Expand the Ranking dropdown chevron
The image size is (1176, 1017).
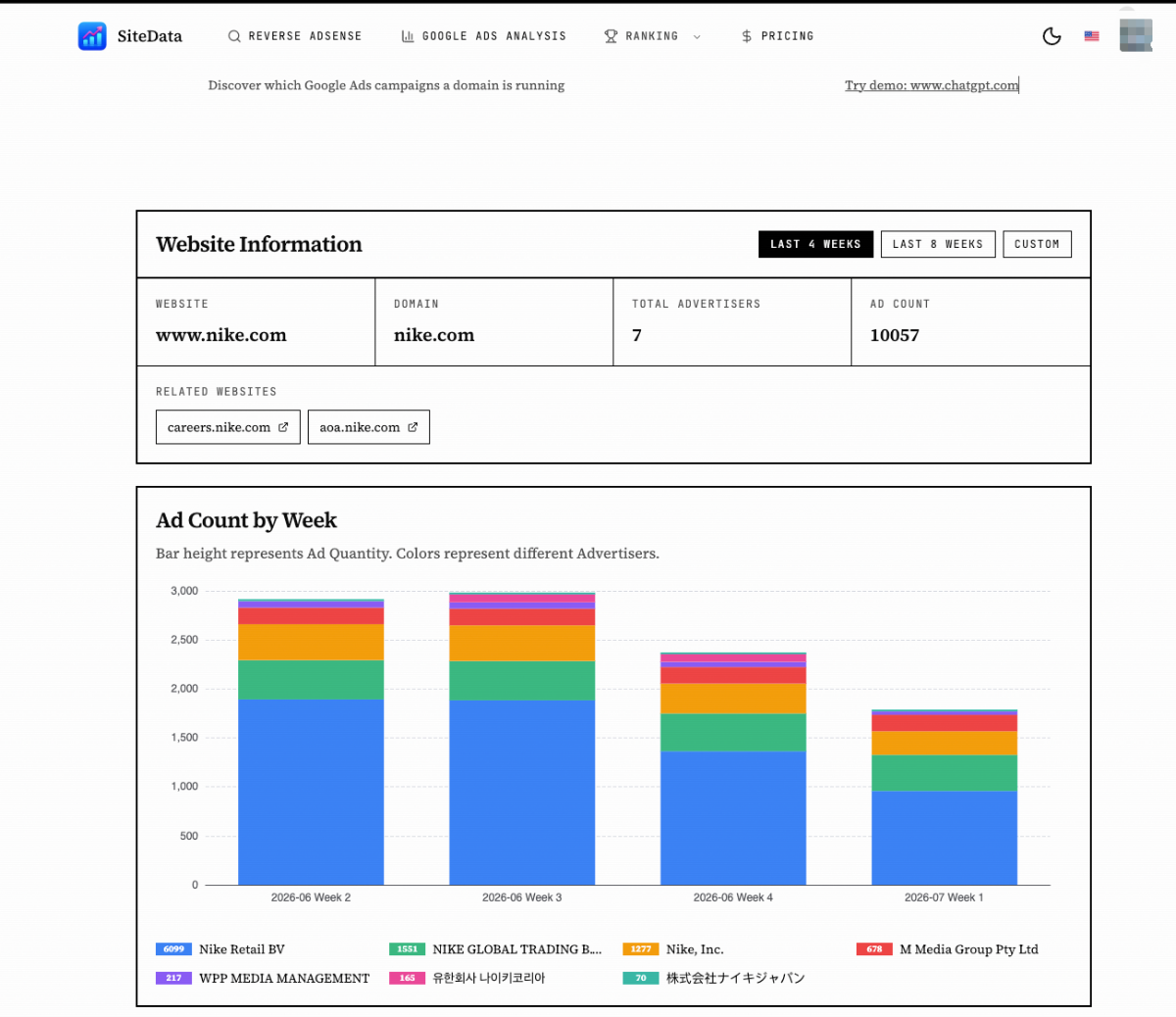(x=697, y=37)
